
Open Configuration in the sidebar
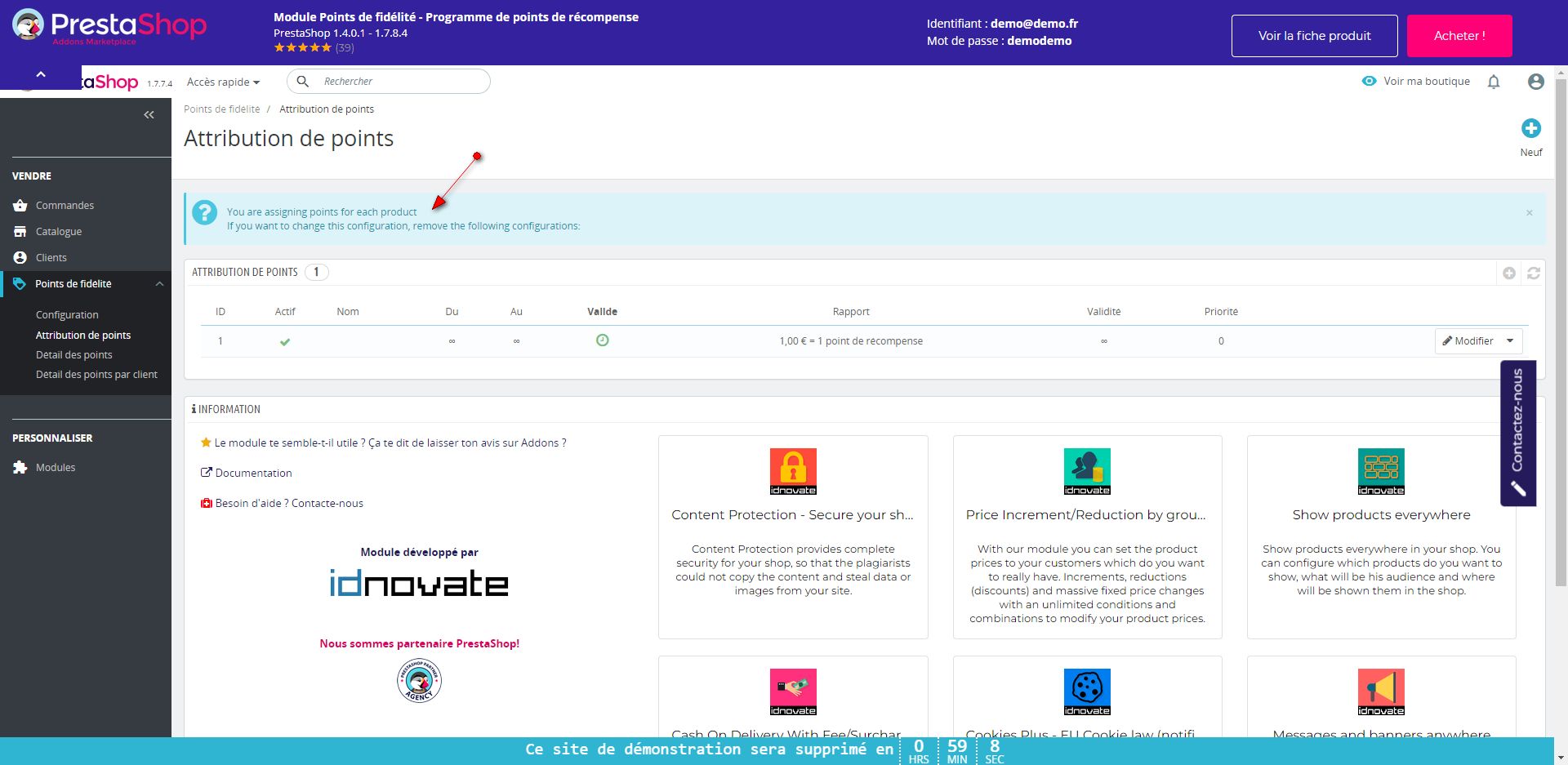(x=67, y=315)
